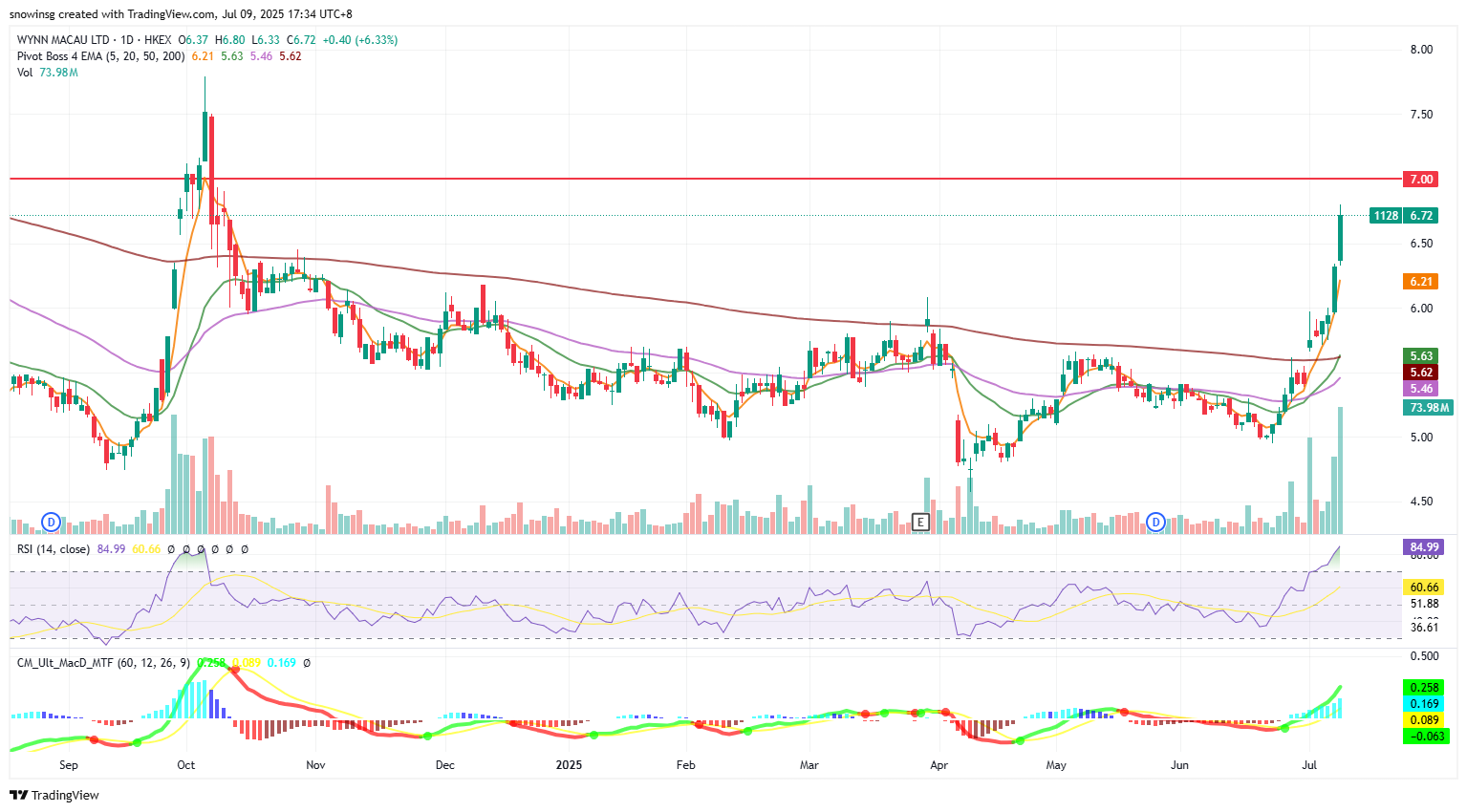
Task: Click the Jul label on the time axis
Action: [x=1309, y=765]
